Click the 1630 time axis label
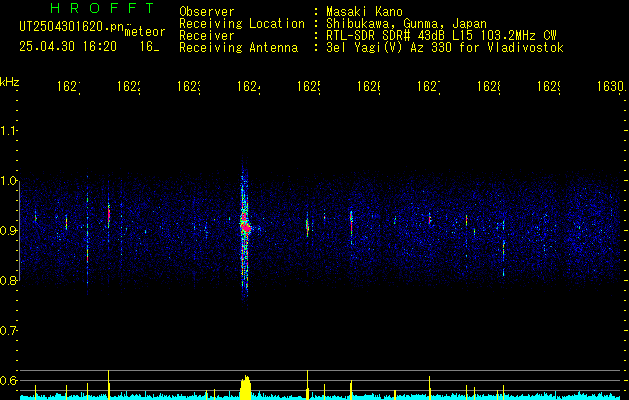Screen dimensions: 629x400 click(x=611, y=87)
